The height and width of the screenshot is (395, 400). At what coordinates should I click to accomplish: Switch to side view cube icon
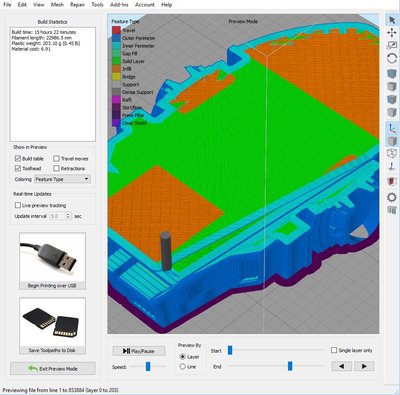pyautogui.click(x=392, y=112)
